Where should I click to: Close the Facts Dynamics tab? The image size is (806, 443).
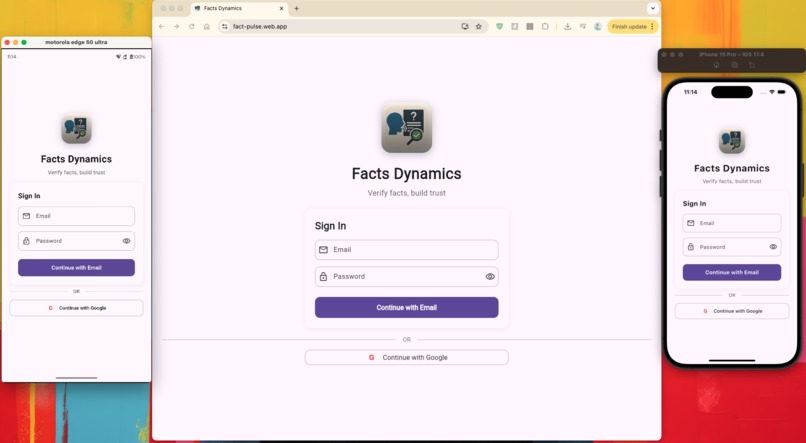click(x=281, y=9)
